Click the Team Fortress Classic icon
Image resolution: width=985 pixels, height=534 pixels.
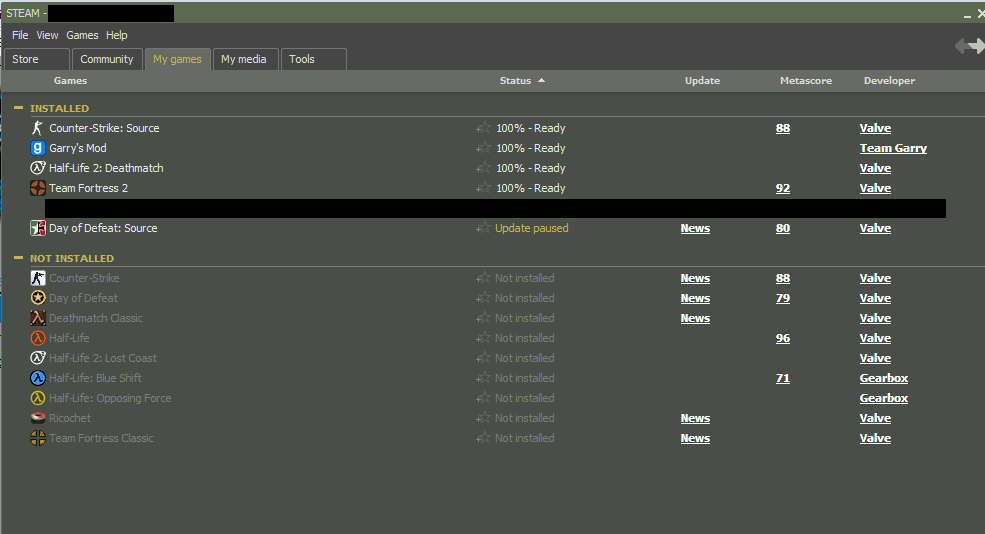point(38,438)
